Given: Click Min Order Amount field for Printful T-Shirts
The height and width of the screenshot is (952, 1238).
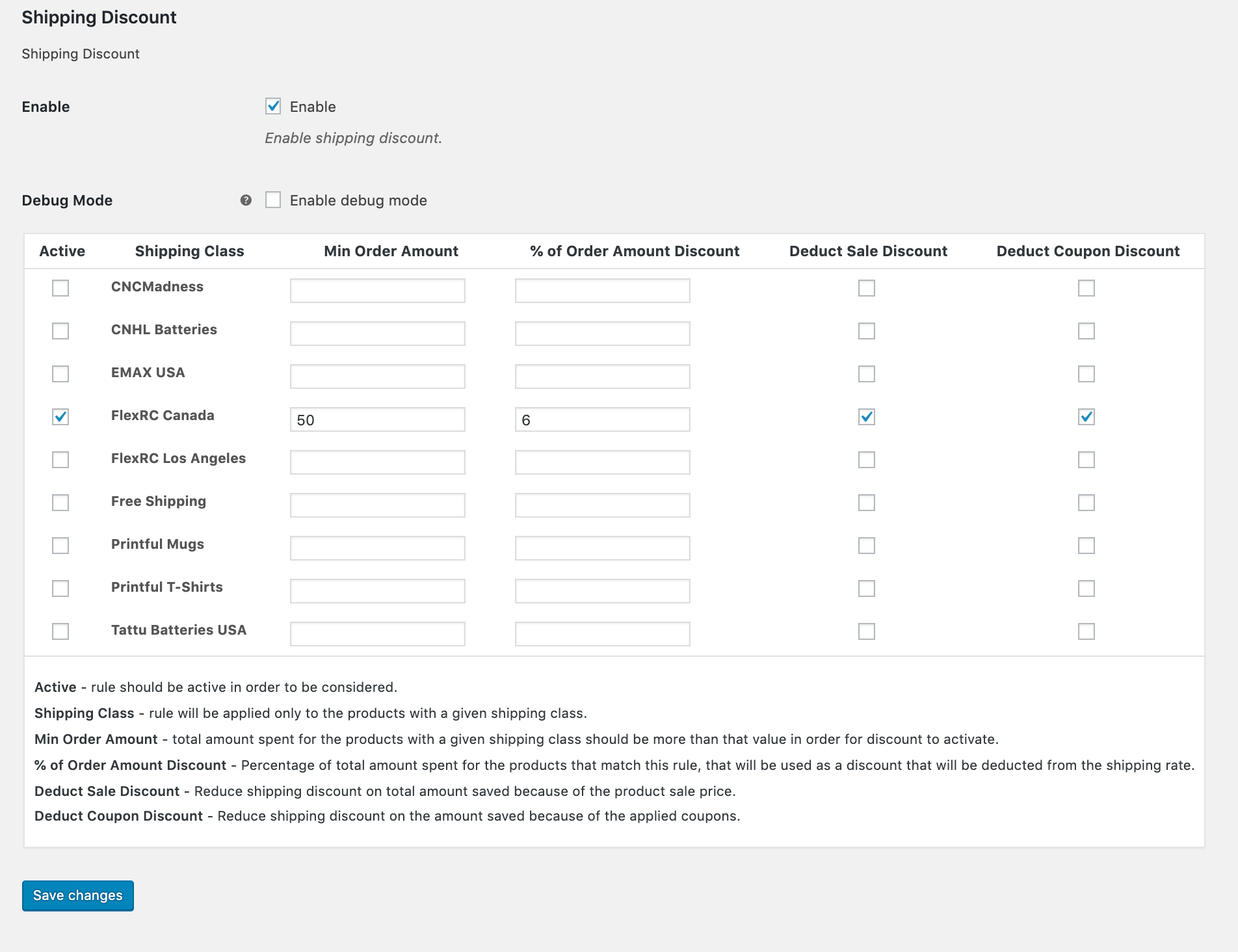Looking at the screenshot, I should pyautogui.click(x=378, y=591).
